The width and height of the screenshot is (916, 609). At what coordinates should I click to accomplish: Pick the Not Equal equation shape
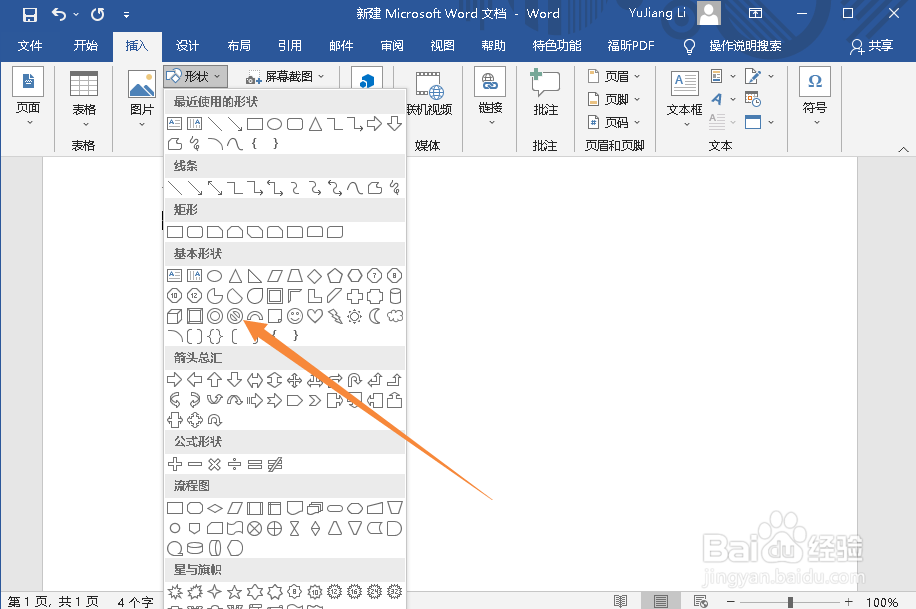(275, 465)
